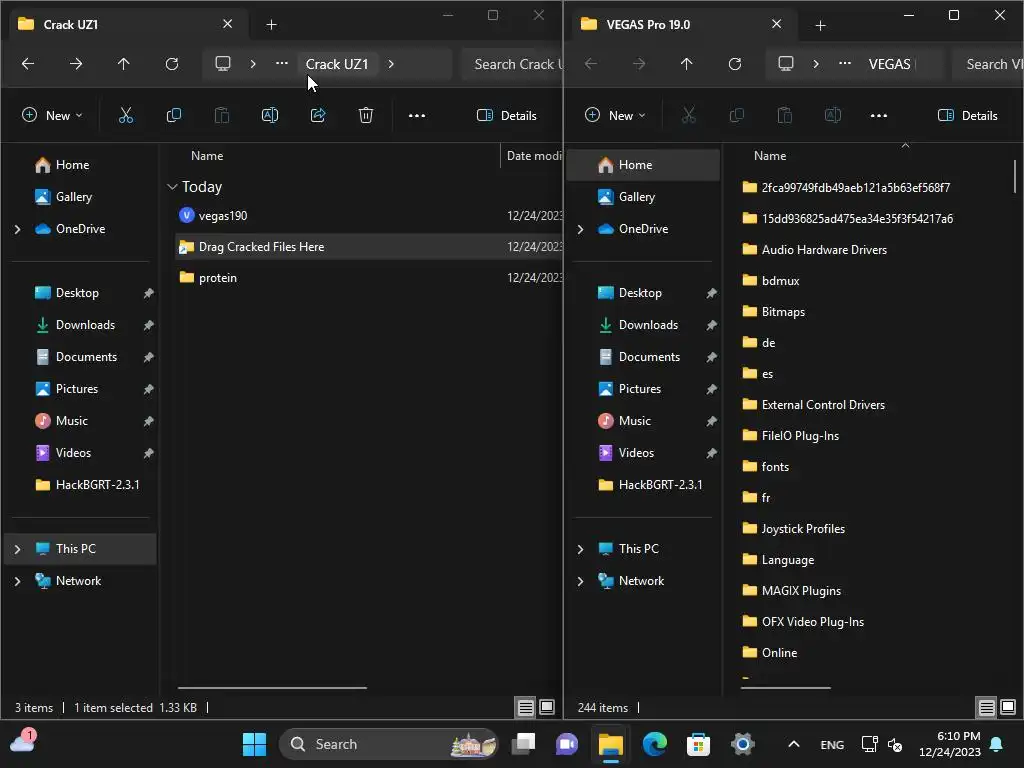Click horizontal scrollbar in Crack UZ1 file list

272,688
